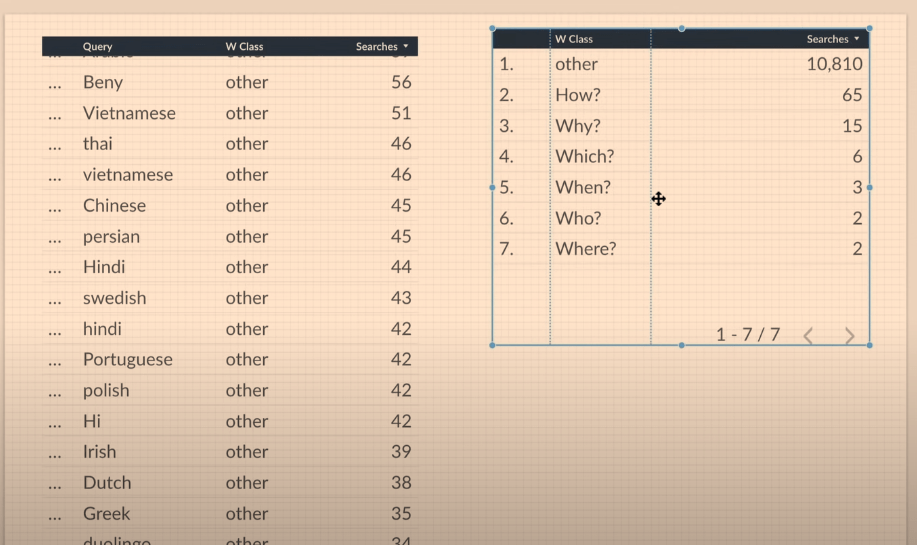
Task: Click the "Portuguese" query cell
Action: click(127, 360)
